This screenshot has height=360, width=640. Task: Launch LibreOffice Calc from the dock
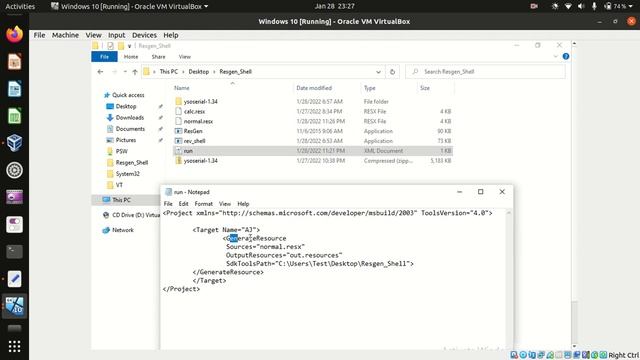[x=14, y=116]
